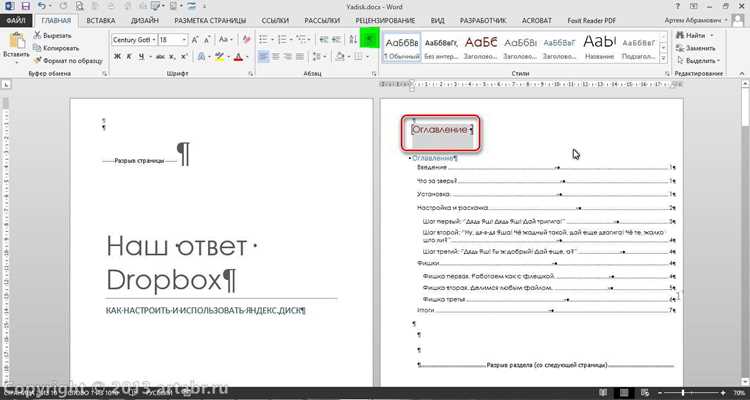Open line spacing options icon
The image size is (750, 400).
pyautogui.click(x=316, y=57)
